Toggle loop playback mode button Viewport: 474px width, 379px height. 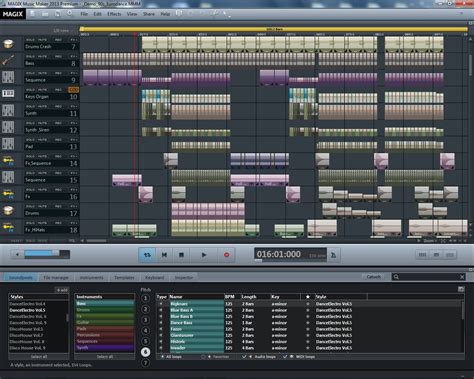coord(147,255)
